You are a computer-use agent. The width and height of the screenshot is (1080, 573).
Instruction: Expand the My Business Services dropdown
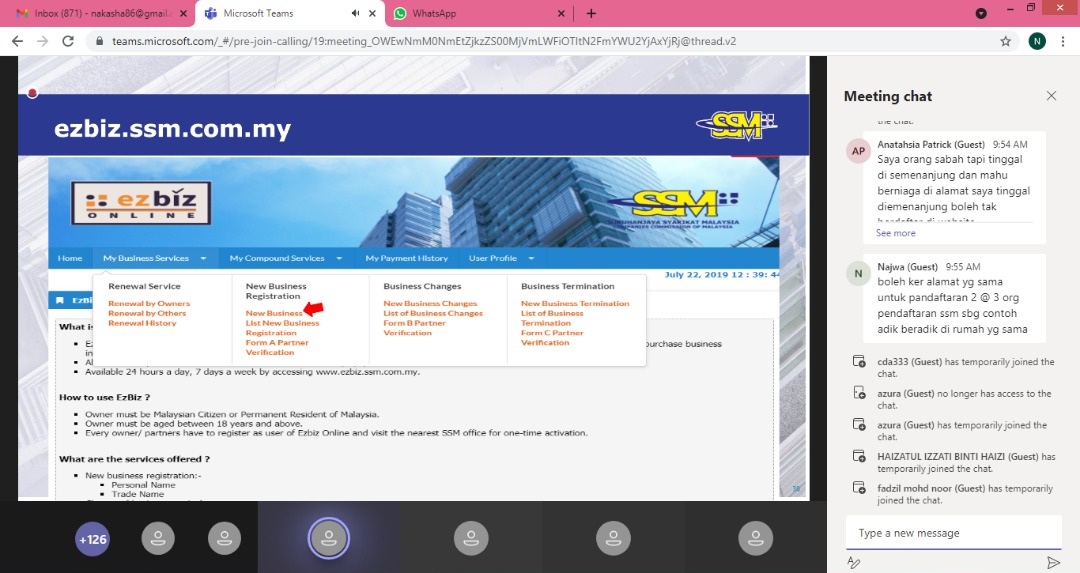point(154,258)
